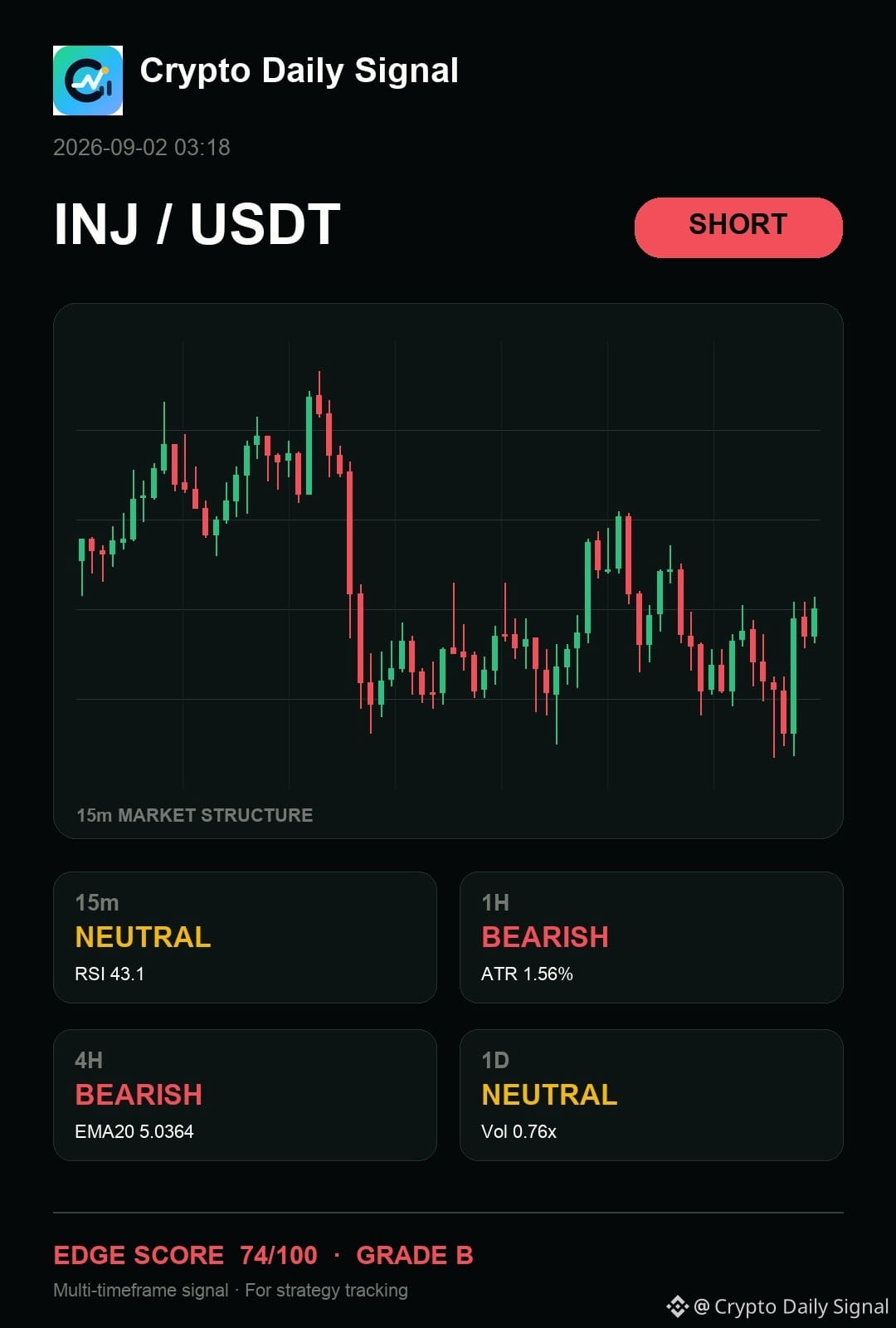Click the ATR 1.56% reading

click(x=527, y=974)
